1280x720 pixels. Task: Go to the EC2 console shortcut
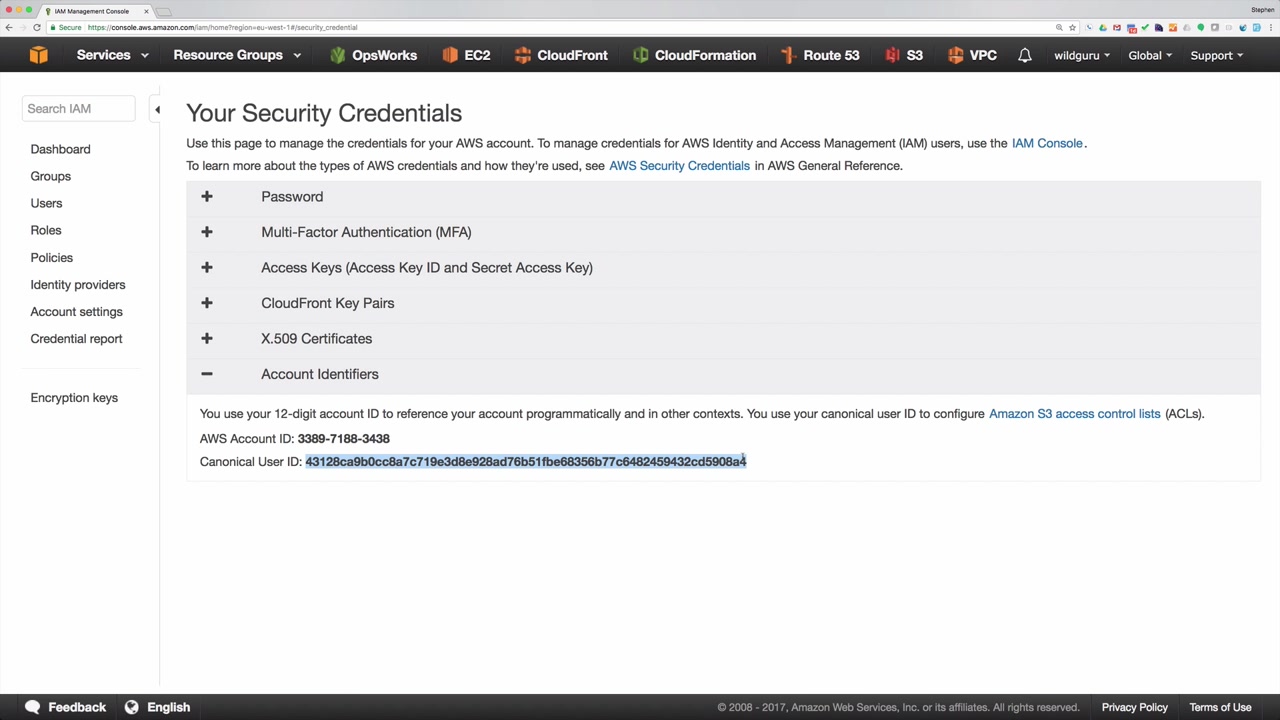click(x=466, y=55)
